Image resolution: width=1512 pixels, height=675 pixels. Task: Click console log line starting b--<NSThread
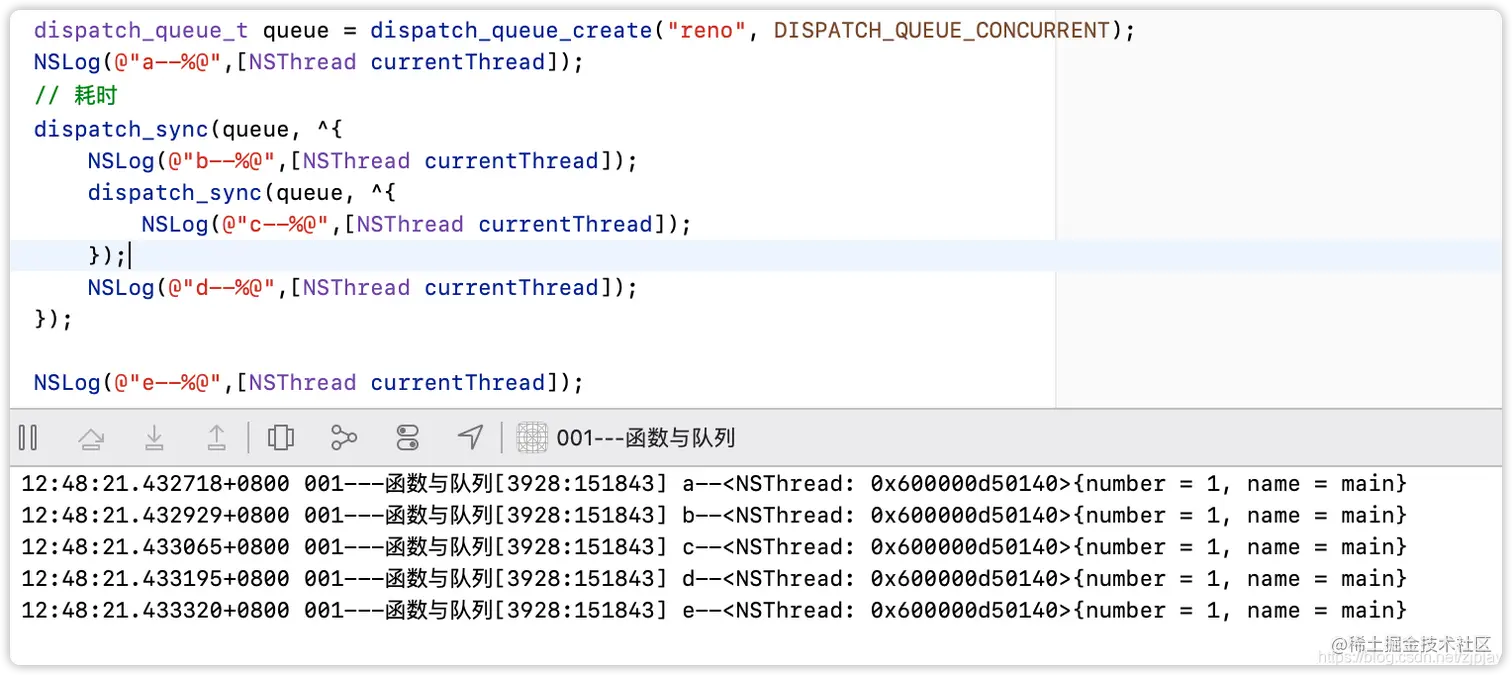pos(714,515)
